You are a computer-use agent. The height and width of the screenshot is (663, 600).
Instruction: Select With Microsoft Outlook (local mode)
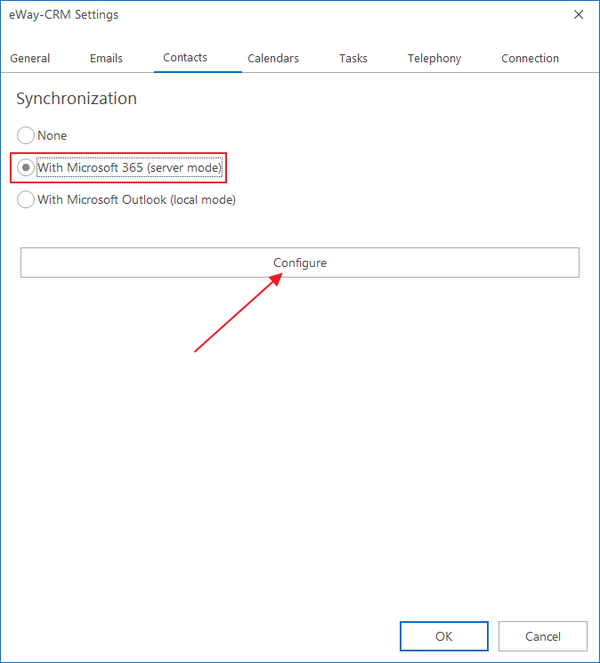pyautogui.click(x=126, y=200)
